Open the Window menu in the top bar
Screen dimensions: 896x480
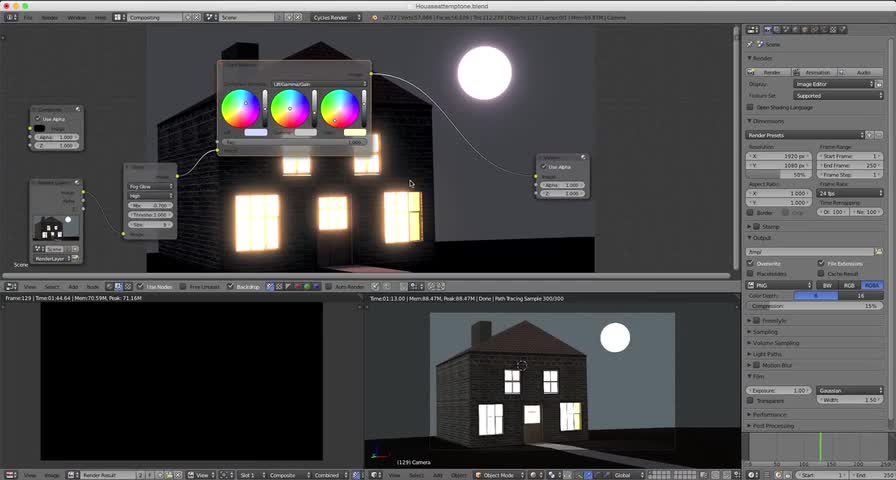coord(76,18)
